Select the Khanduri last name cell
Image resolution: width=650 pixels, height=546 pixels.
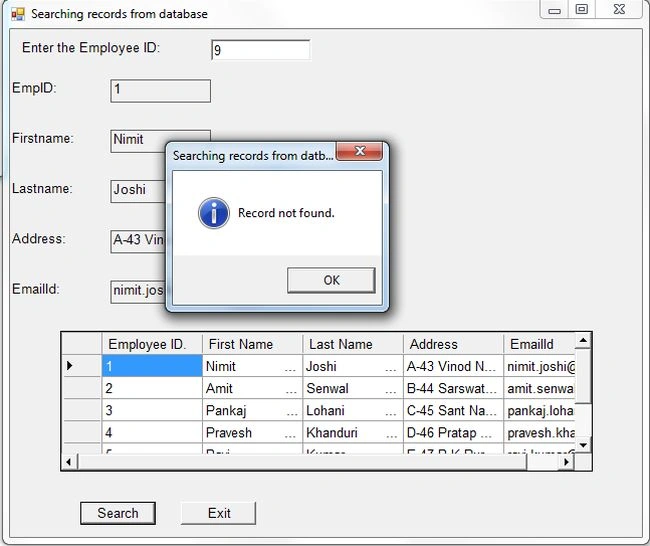(353, 432)
